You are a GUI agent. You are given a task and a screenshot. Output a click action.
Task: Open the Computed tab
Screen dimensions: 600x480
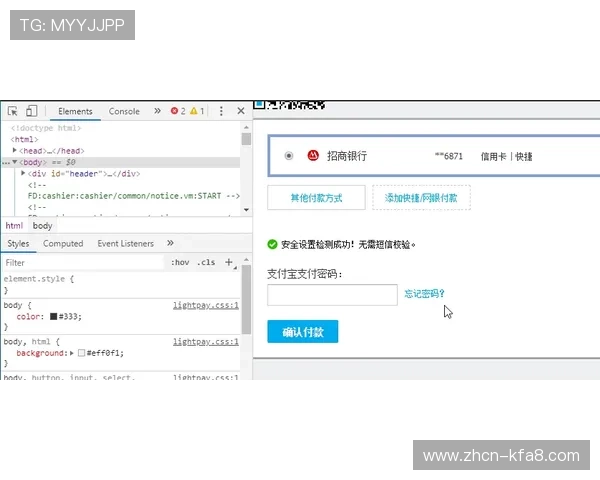point(63,243)
